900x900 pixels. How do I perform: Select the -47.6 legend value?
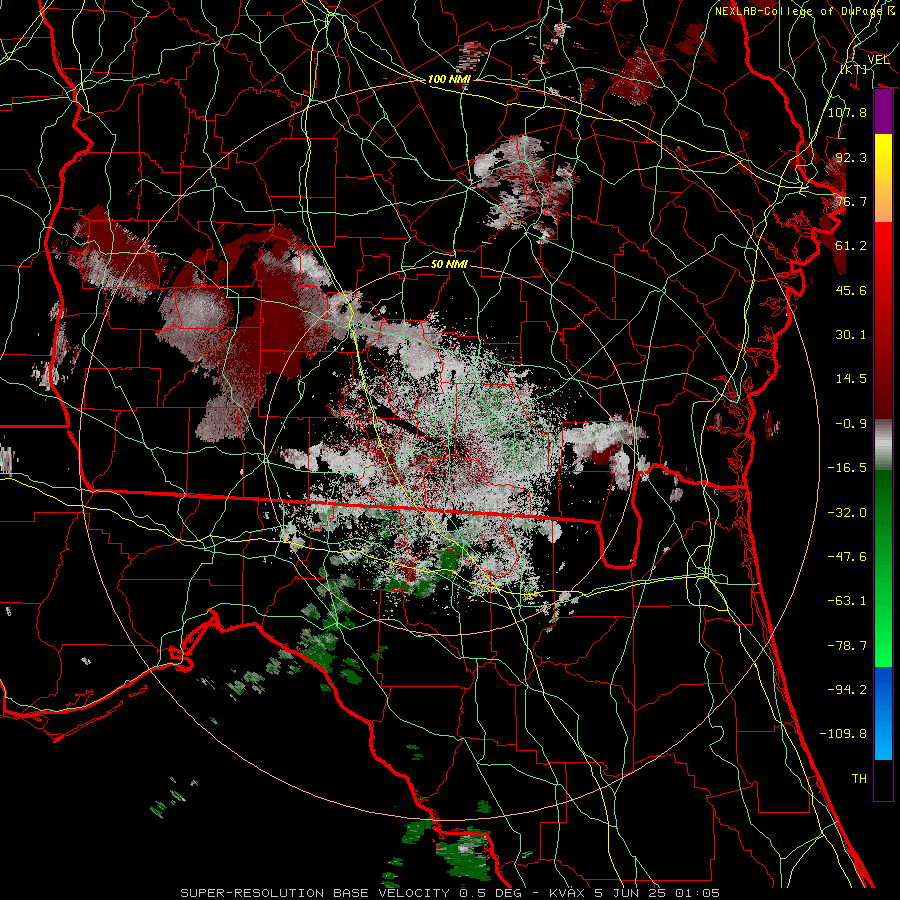(847, 557)
